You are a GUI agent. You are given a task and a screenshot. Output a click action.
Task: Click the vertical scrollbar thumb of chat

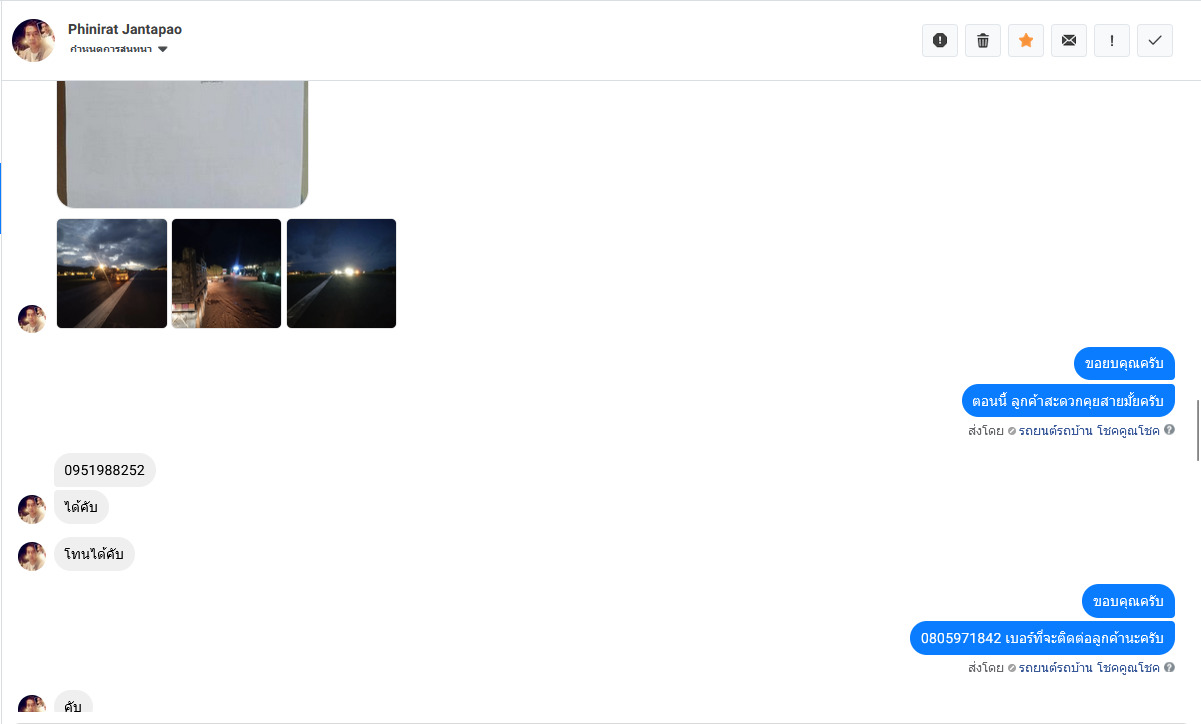(1197, 430)
